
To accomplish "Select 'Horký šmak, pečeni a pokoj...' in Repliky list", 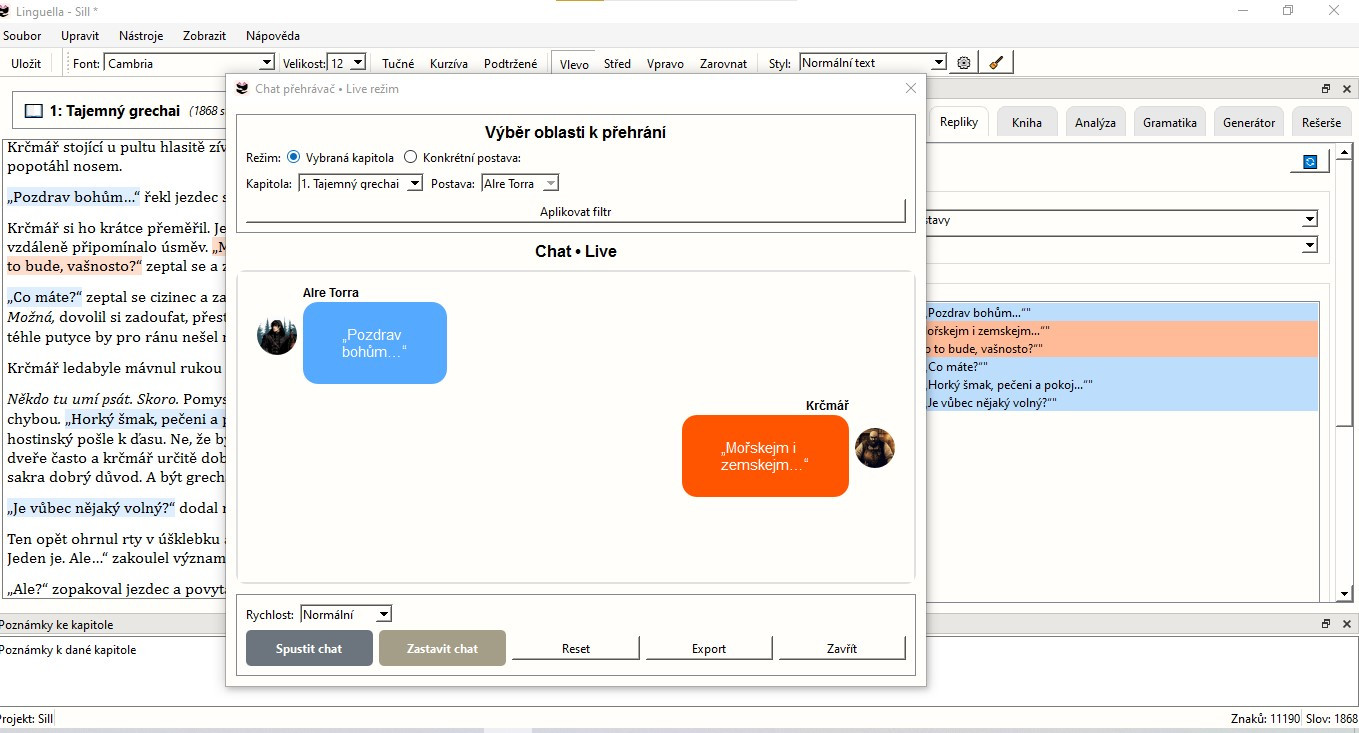I will [x=1122, y=384].
